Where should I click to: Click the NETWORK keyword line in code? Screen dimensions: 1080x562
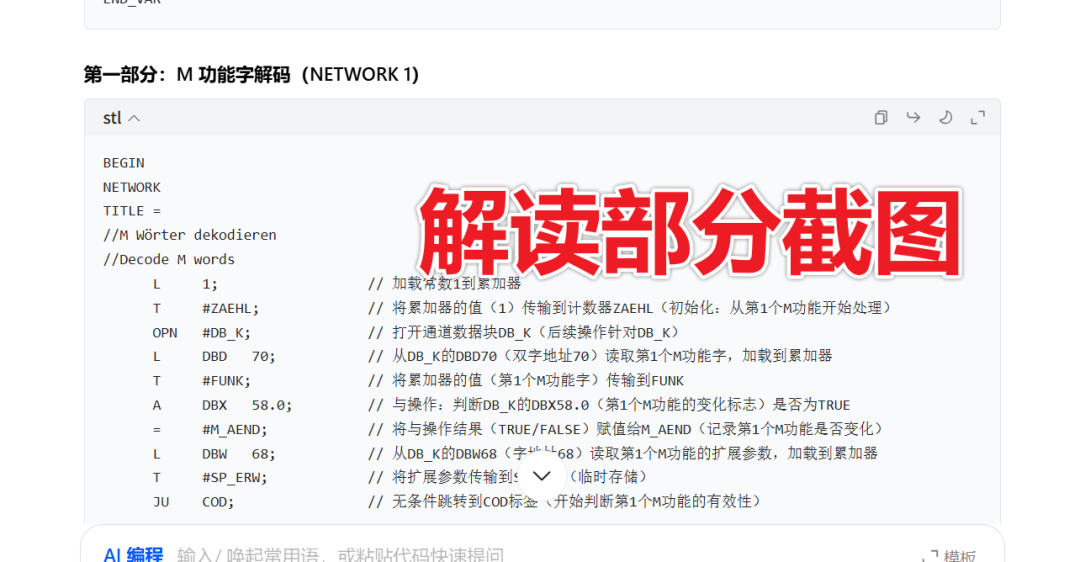(131, 187)
